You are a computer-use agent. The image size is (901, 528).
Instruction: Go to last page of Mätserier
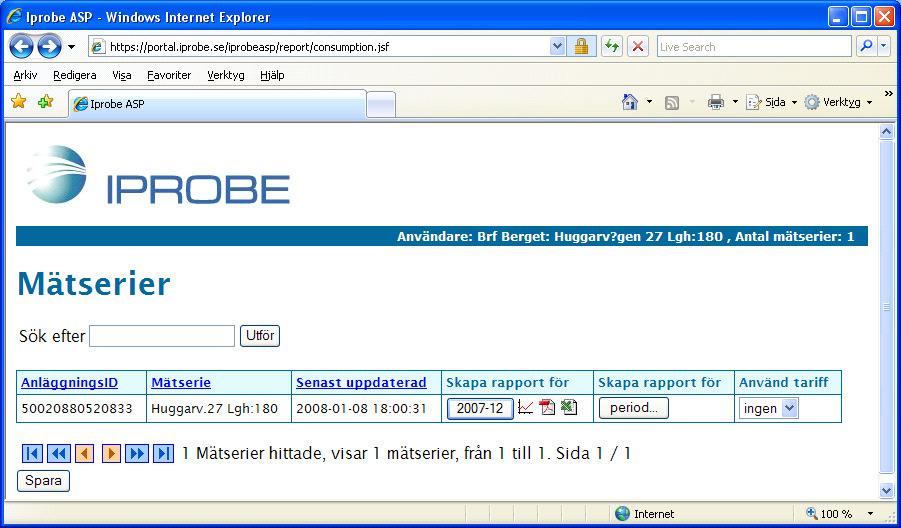[163, 453]
